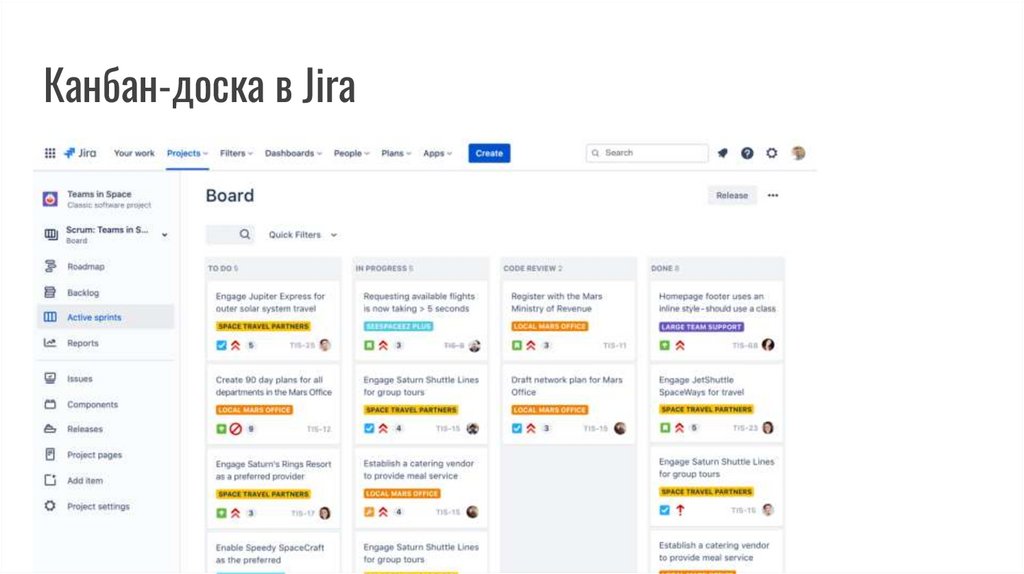
Task: Open the People dropdown menu
Action: (351, 153)
